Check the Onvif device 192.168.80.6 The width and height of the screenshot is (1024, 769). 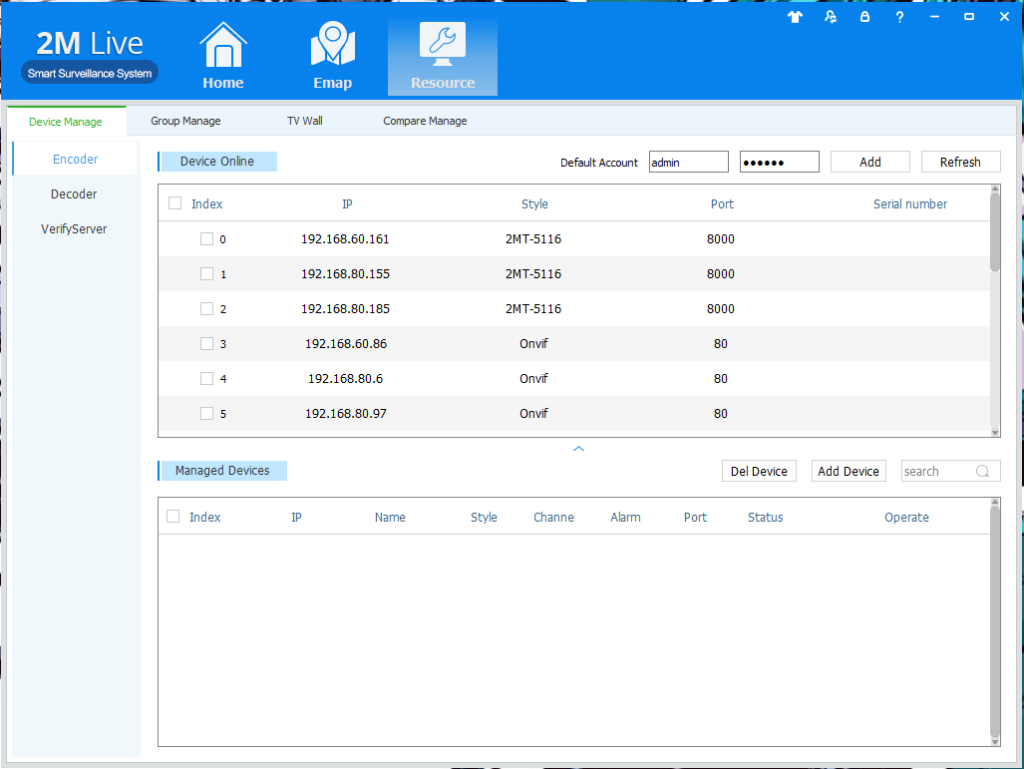pos(207,378)
